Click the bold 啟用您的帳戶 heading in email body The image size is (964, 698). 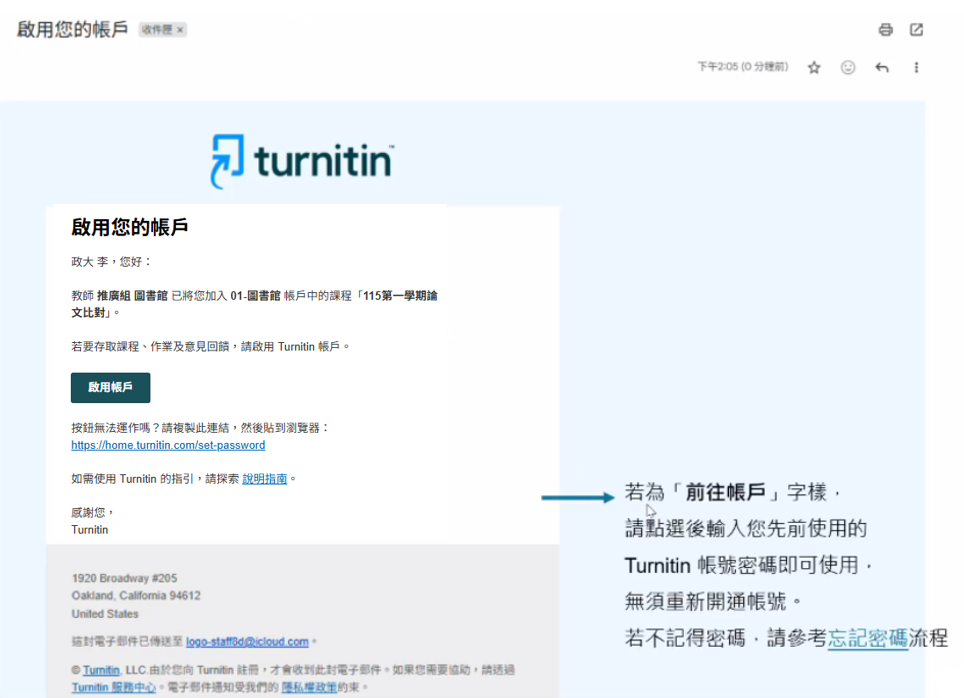[x=130, y=227]
